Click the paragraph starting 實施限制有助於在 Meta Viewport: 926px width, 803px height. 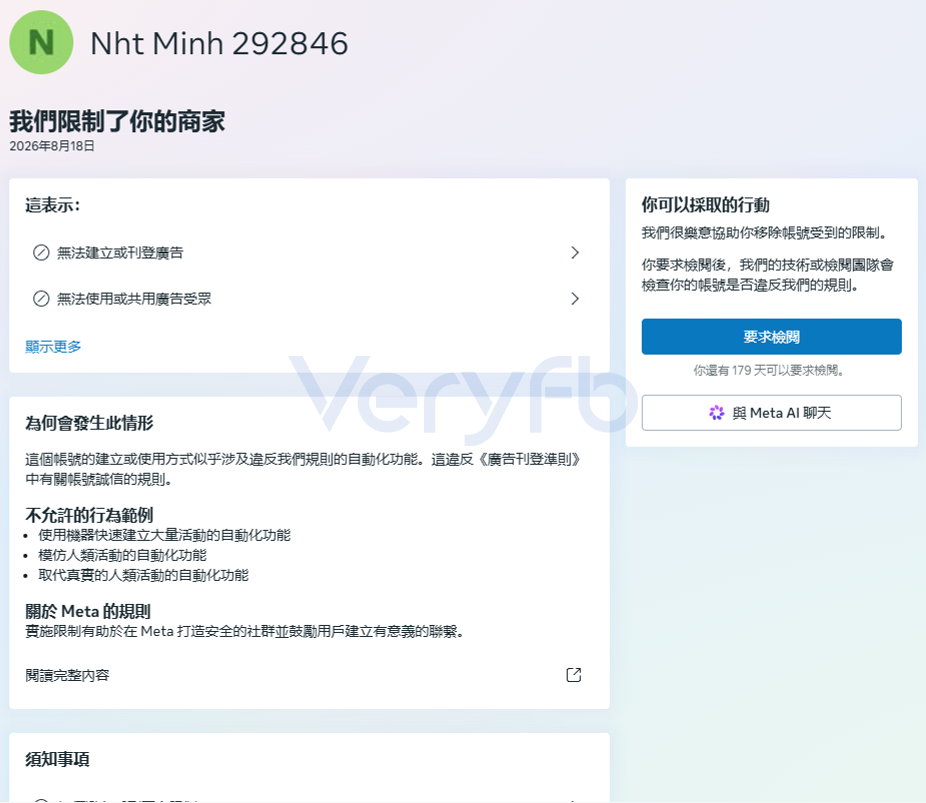click(244, 631)
